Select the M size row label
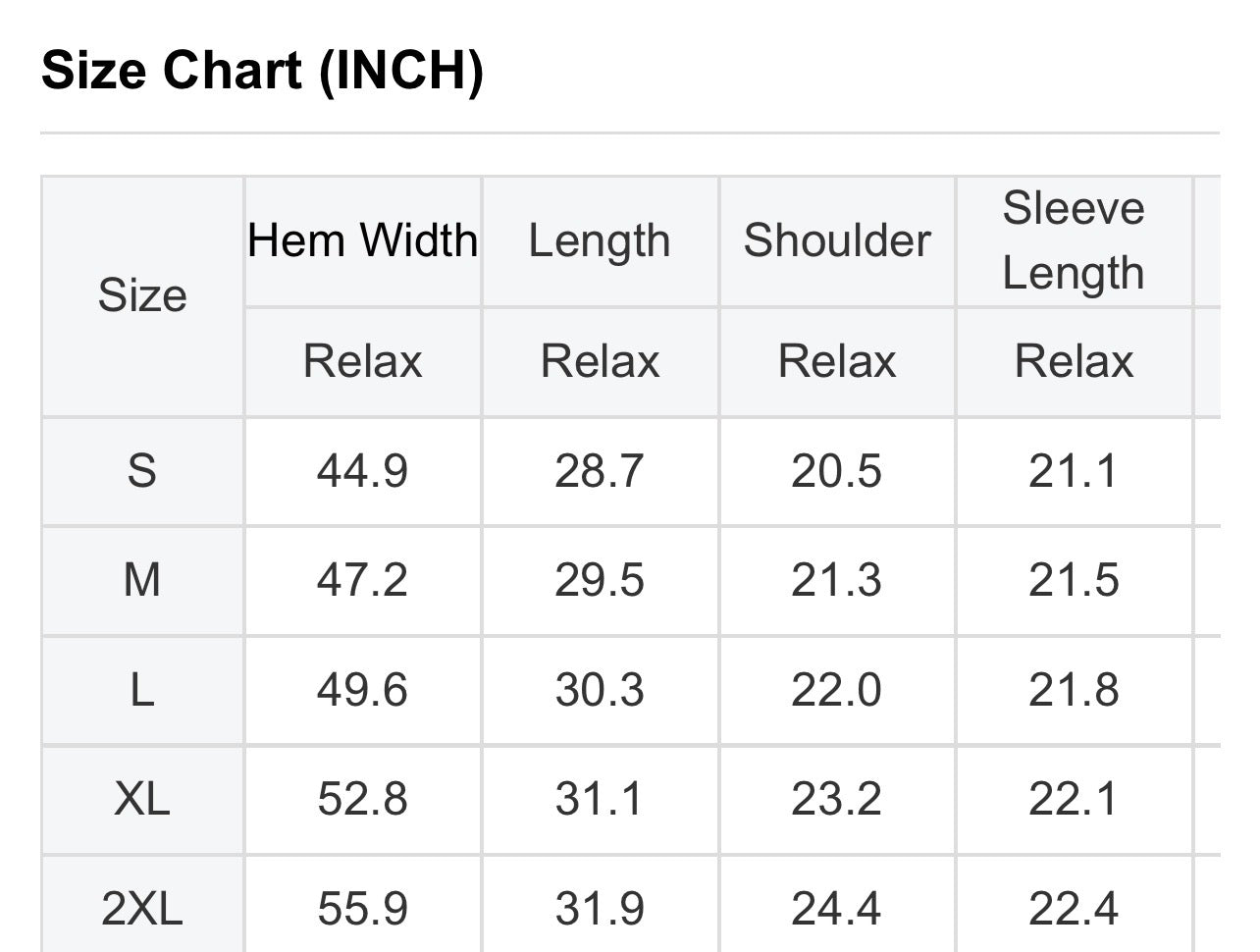1260x952 pixels. click(x=142, y=580)
